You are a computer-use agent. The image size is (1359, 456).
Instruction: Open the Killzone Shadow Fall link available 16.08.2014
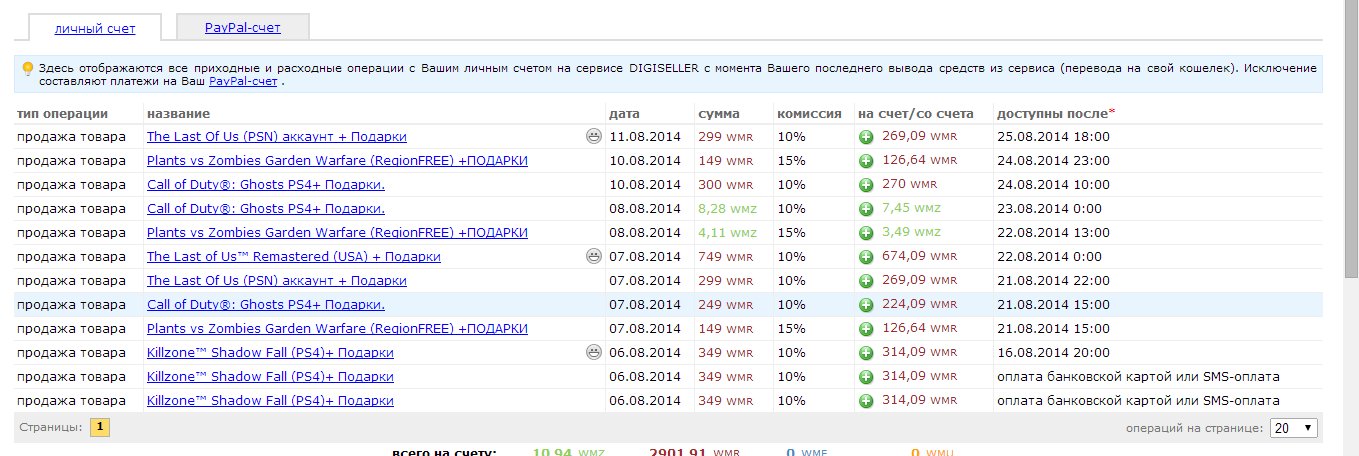[270, 353]
